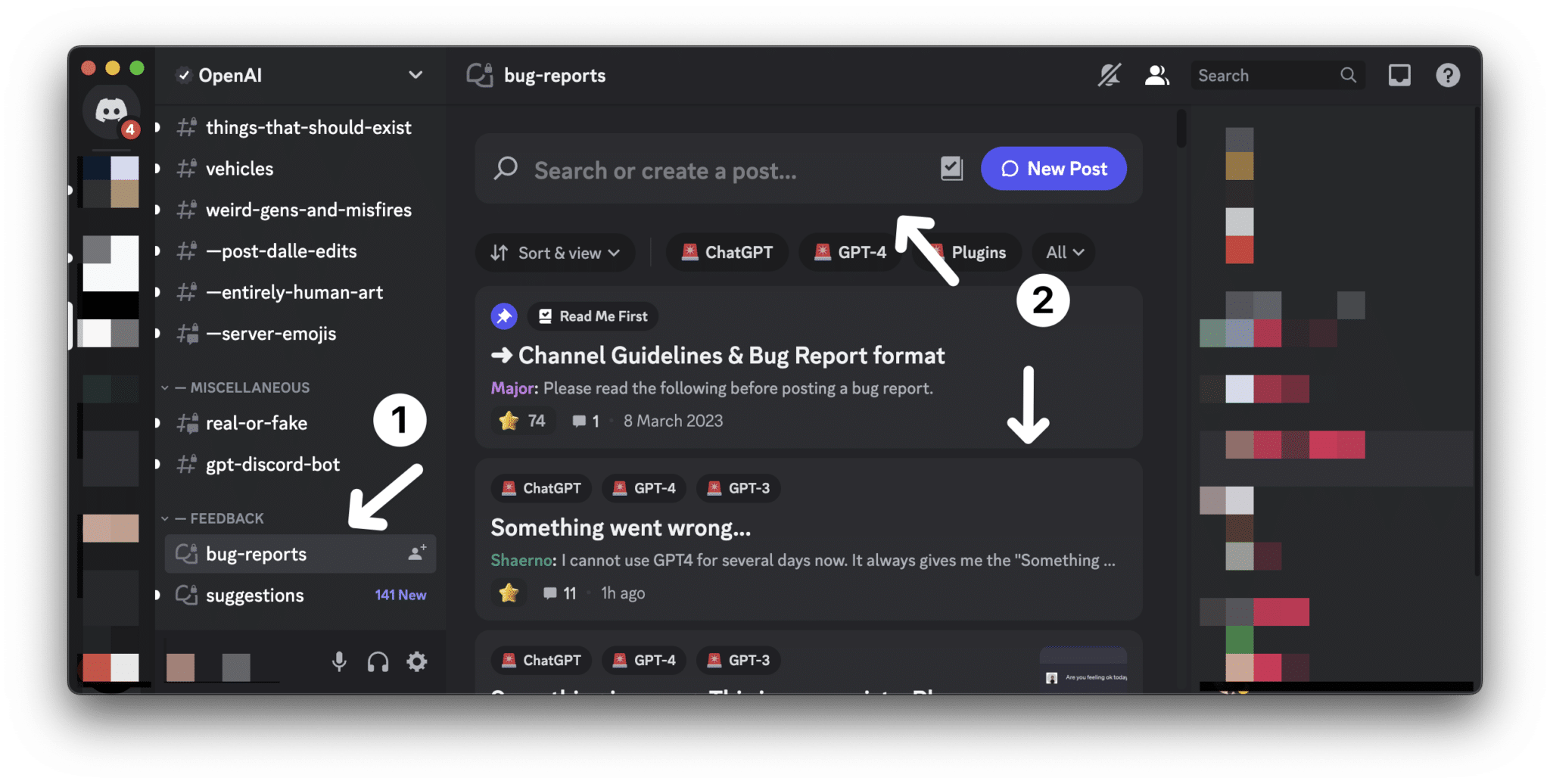
Task: Open Discord home direct messages icon
Action: (x=110, y=111)
